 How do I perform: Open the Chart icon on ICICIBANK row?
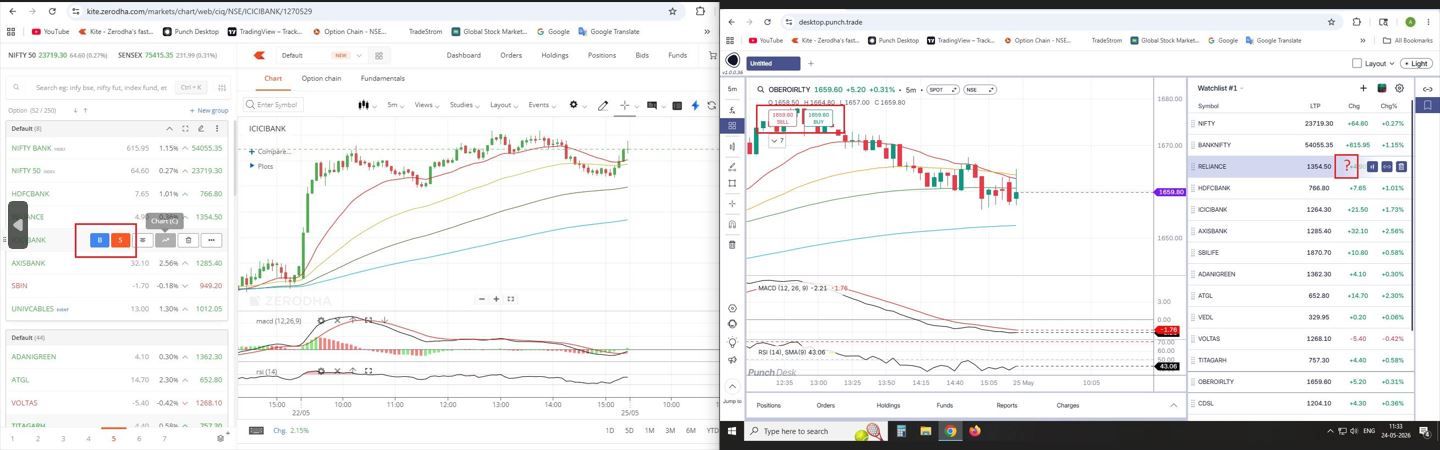(x=165, y=240)
